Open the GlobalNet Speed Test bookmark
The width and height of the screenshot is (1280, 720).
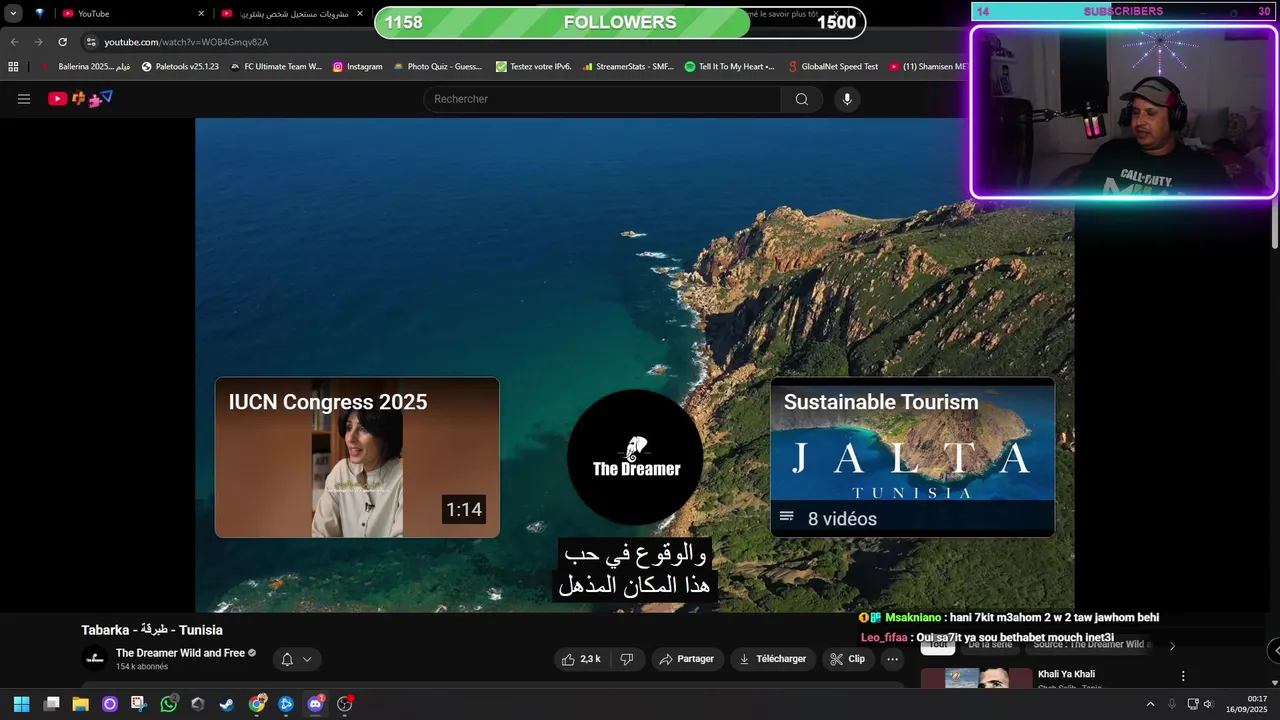832,67
